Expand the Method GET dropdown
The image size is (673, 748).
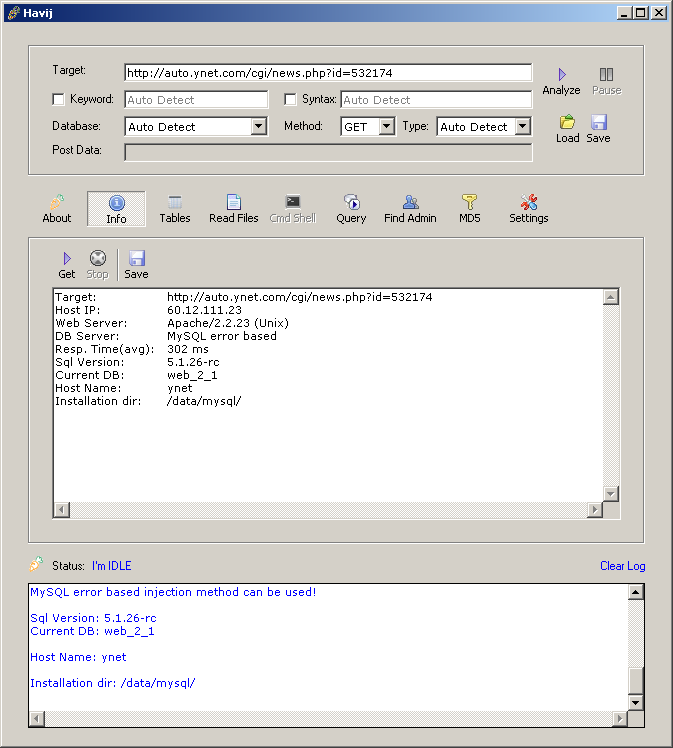(387, 126)
